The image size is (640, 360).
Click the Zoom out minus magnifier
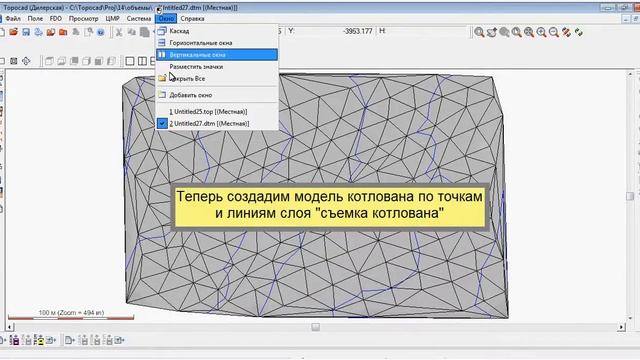coord(553,32)
